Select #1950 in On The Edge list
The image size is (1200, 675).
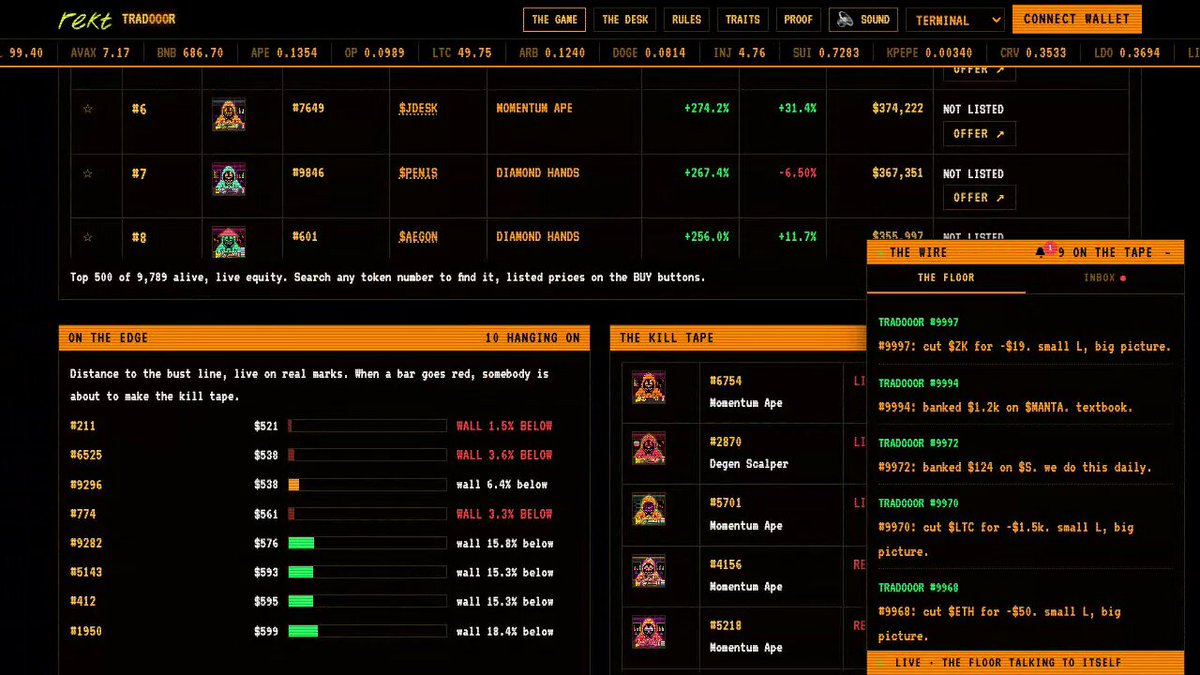pyautogui.click(x=86, y=631)
